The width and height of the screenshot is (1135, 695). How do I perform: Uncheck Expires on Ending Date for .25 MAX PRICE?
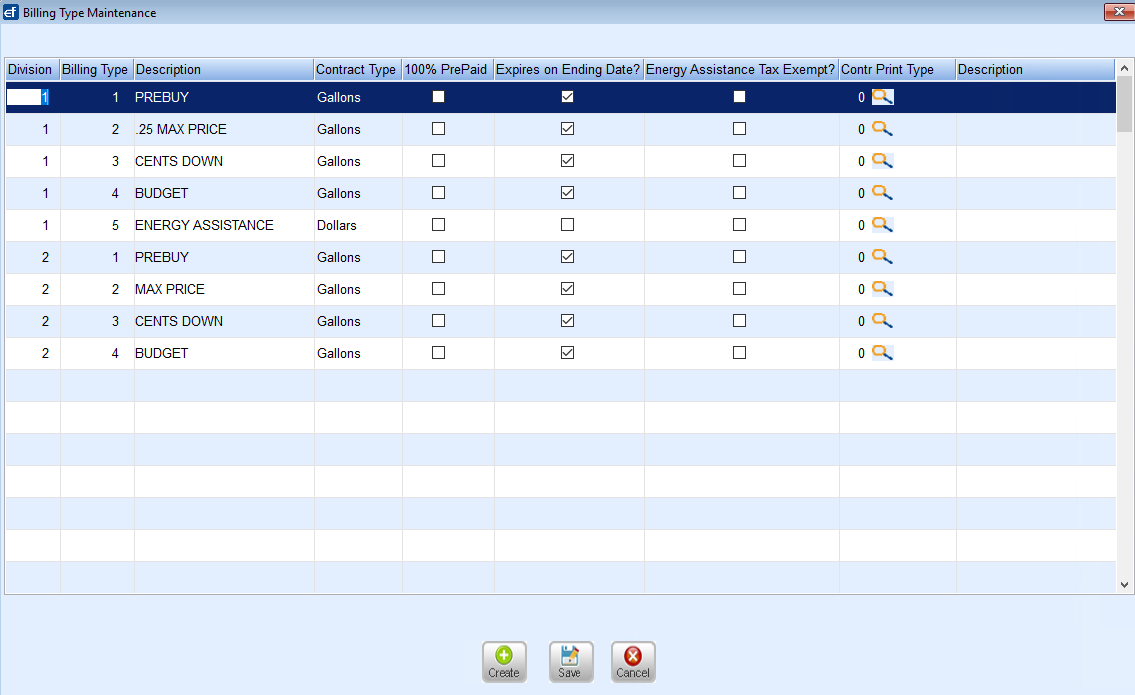[568, 128]
